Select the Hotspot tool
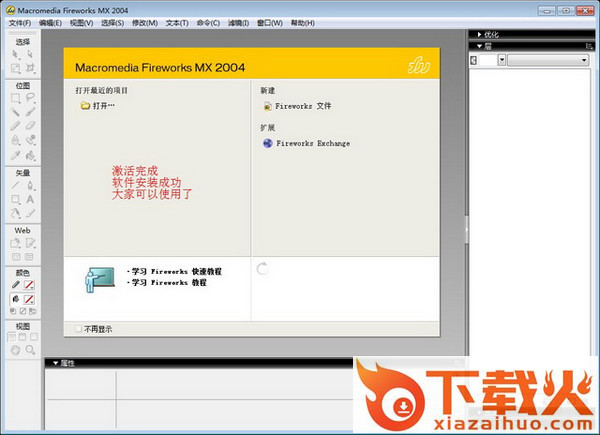 (x=15, y=243)
